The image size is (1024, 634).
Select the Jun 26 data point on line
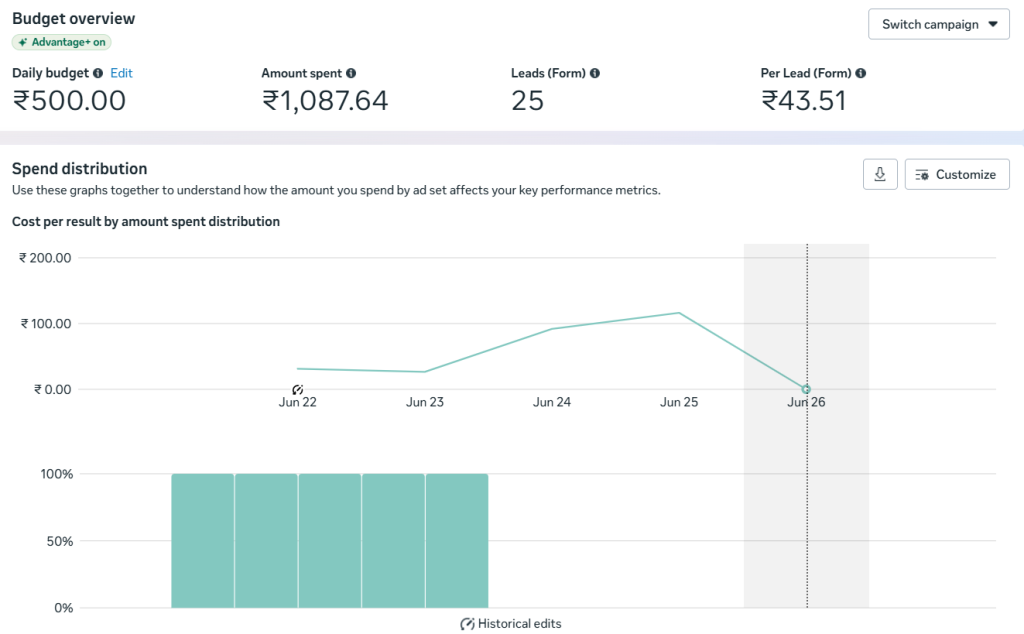[x=807, y=389]
